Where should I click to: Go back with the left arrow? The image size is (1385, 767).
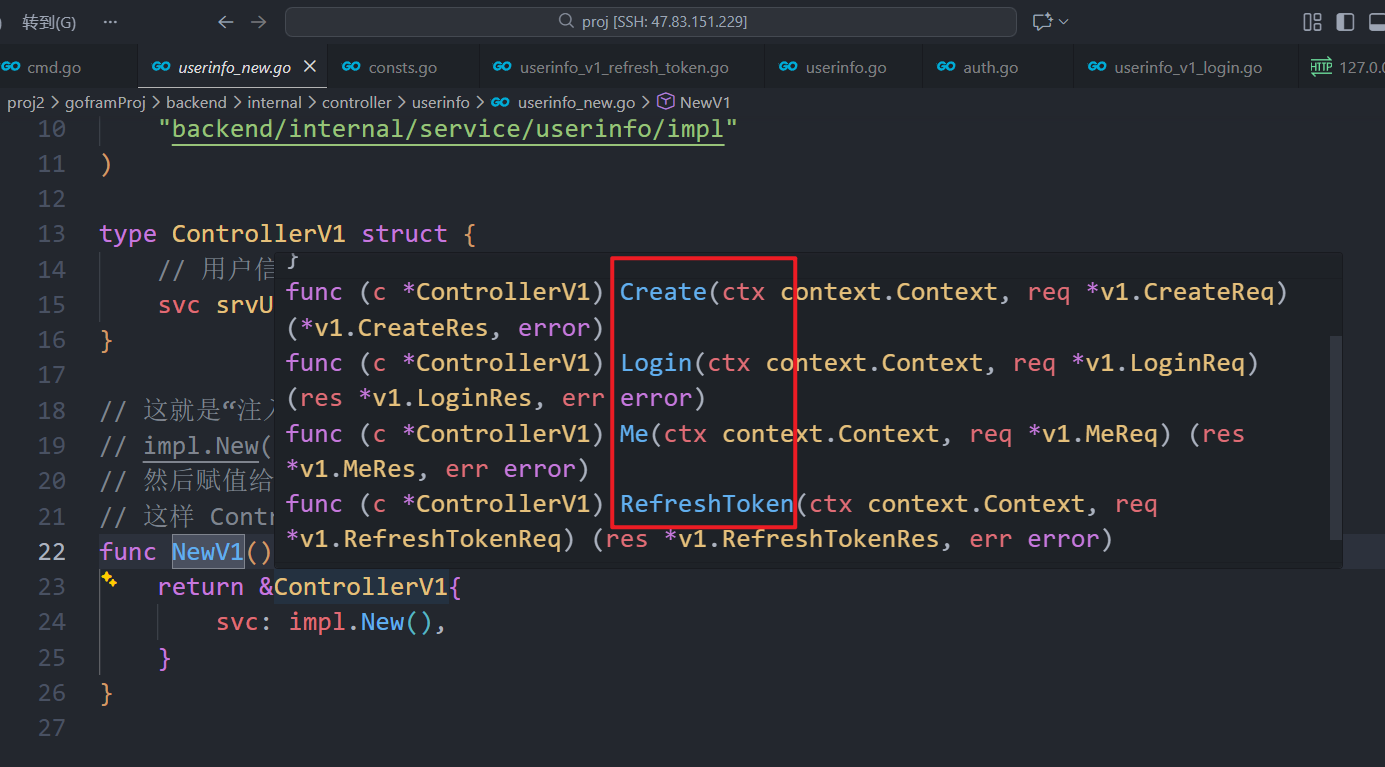click(x=226, y=21)
